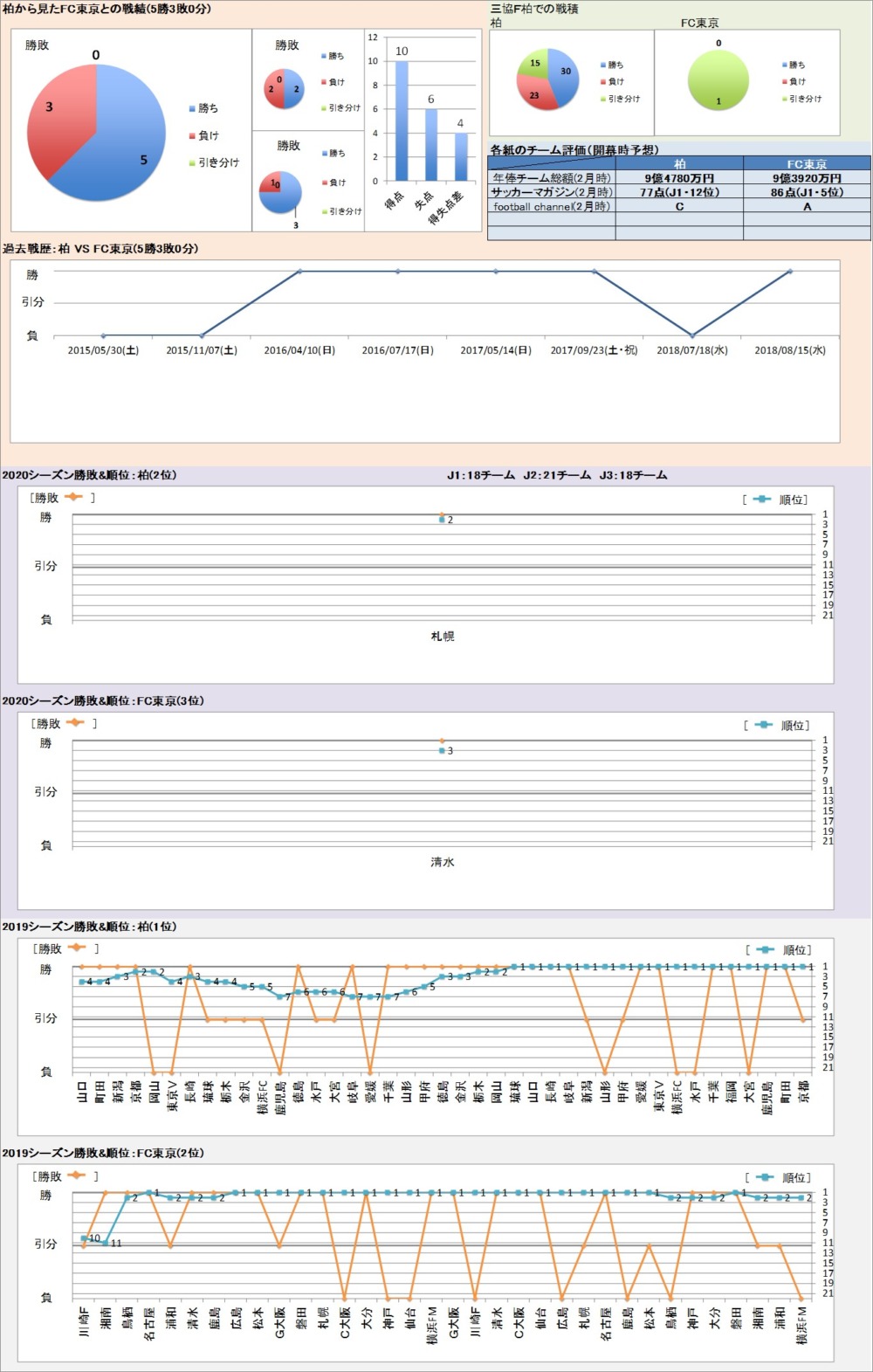This screenshot has width=873, height=1372.
Task: Click the 勝ち legend marker beside large pie
Action: (192, 108)
